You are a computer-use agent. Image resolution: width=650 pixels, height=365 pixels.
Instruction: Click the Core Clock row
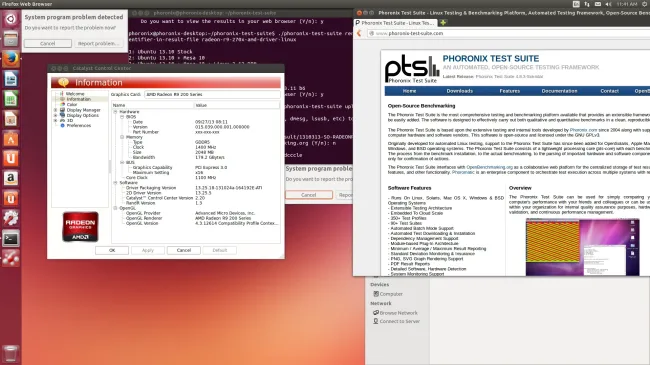pos(195,178)
